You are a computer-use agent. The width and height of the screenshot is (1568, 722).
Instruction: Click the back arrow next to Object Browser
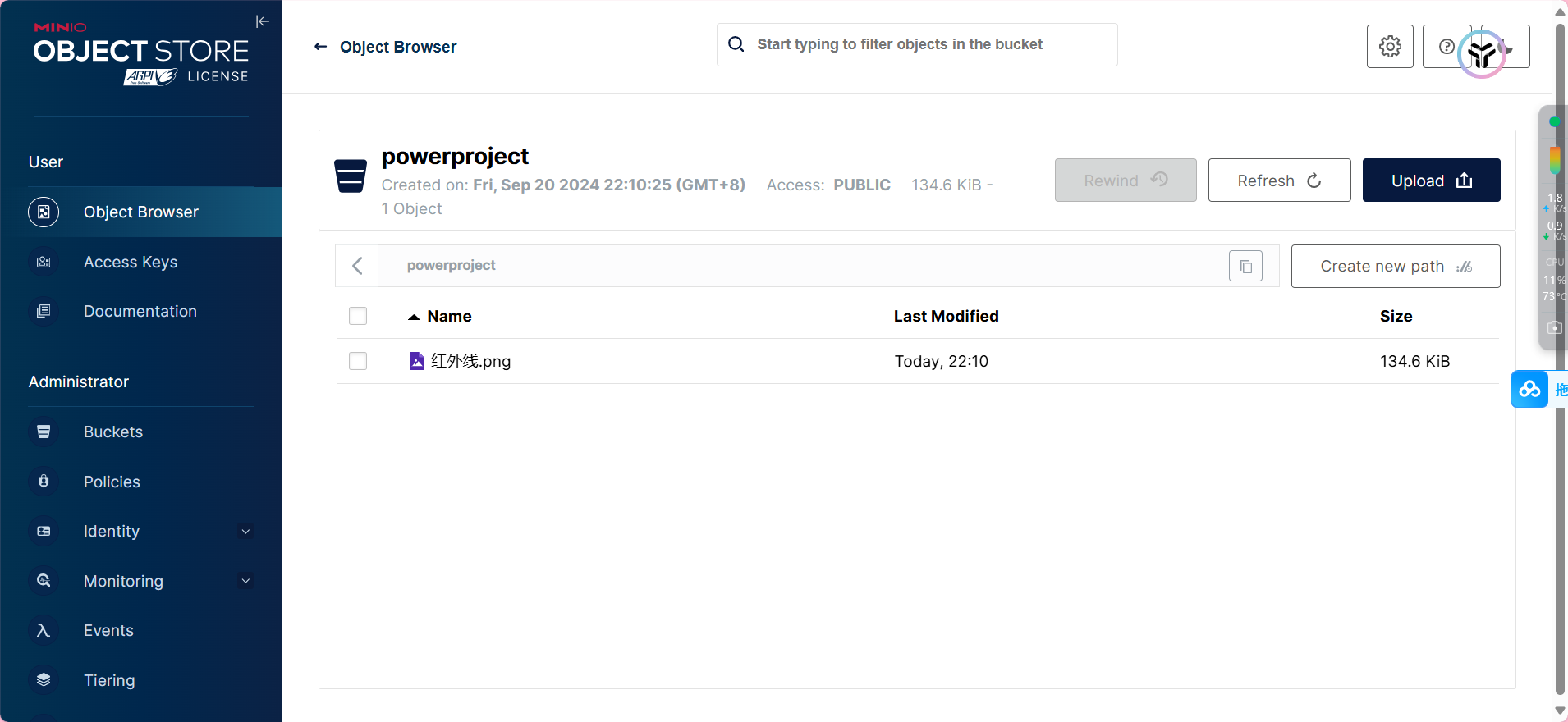[x=320, y=47]
